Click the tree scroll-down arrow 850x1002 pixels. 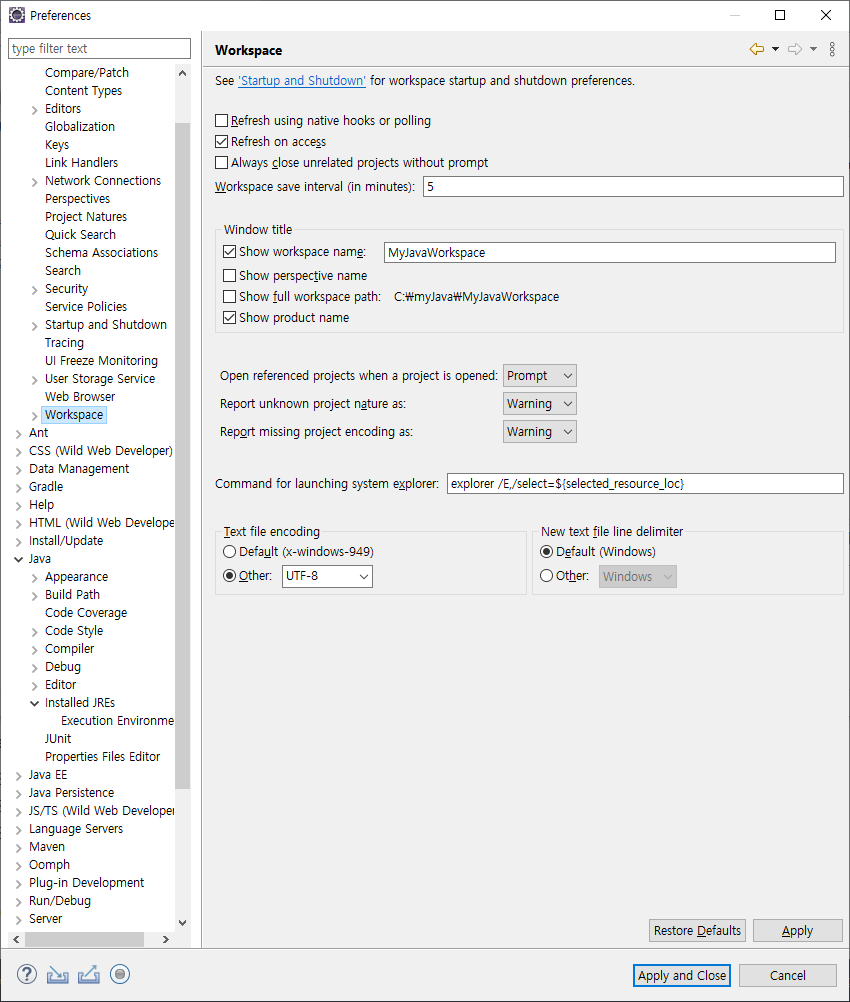pos(182,923)
